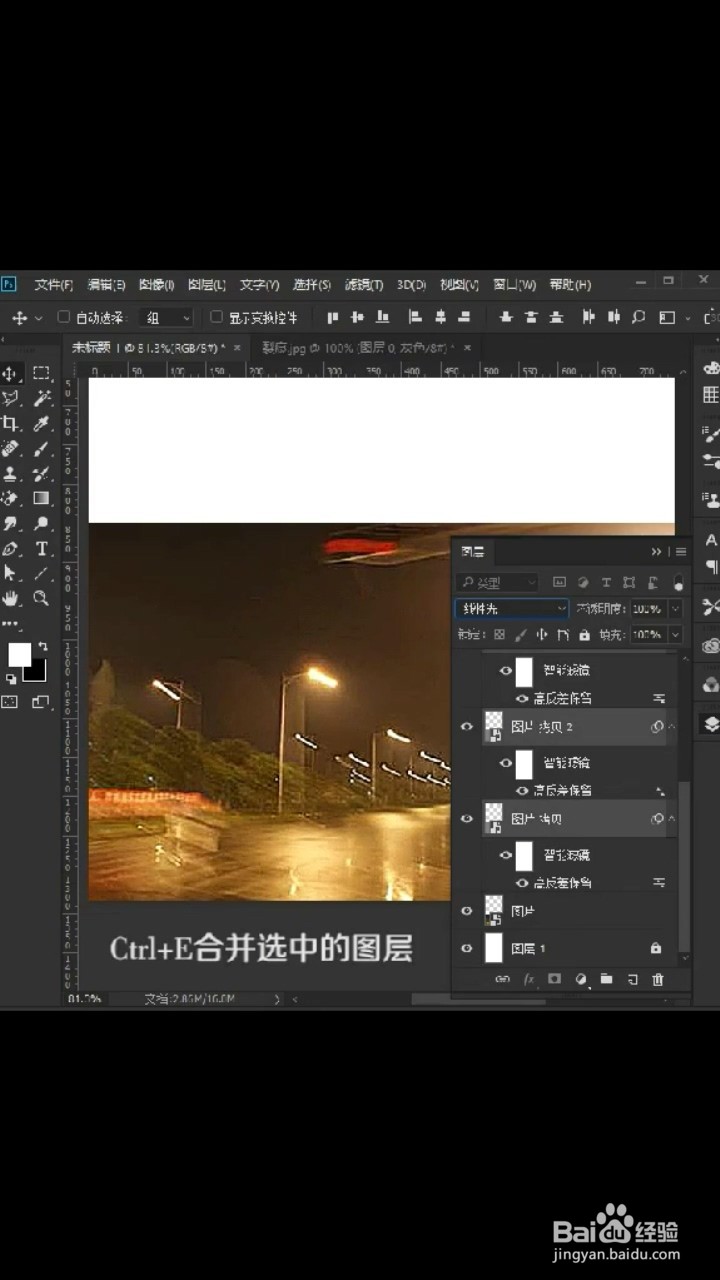Click lock transparent pixels icon

click(499, 634)
